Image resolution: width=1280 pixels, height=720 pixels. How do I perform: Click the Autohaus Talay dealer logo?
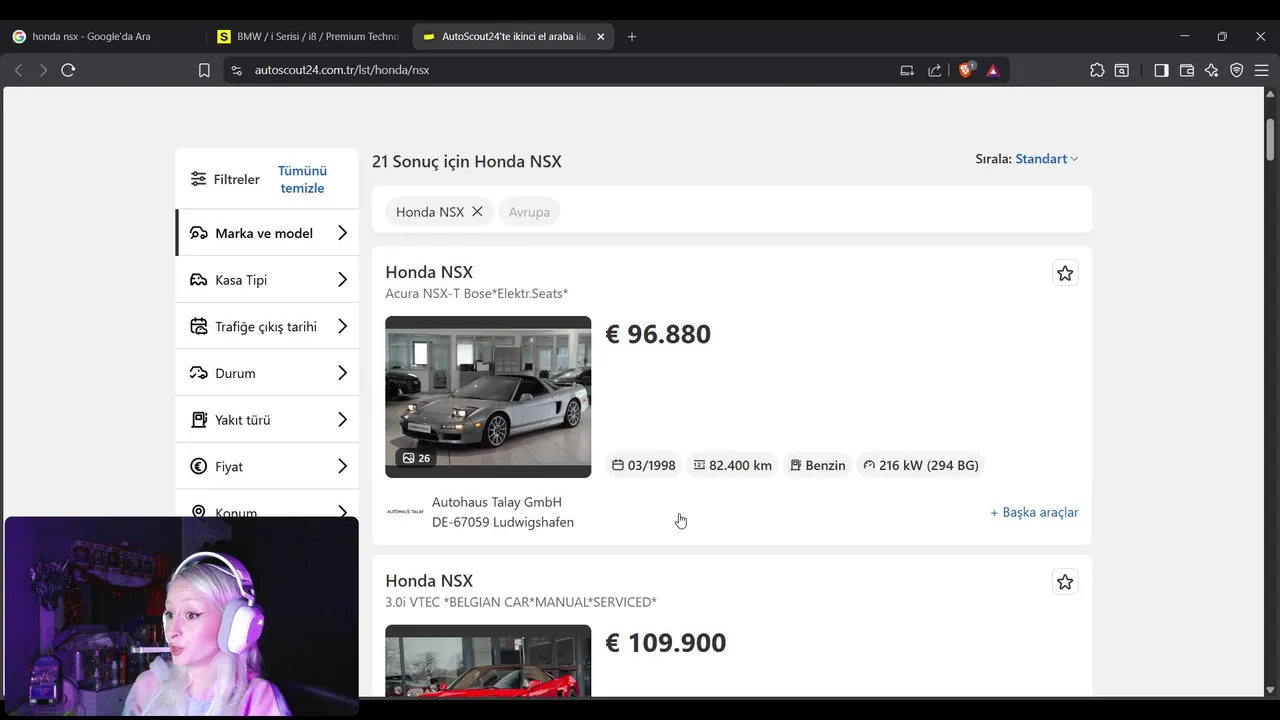pyautogui.click(x=405, y=512)
